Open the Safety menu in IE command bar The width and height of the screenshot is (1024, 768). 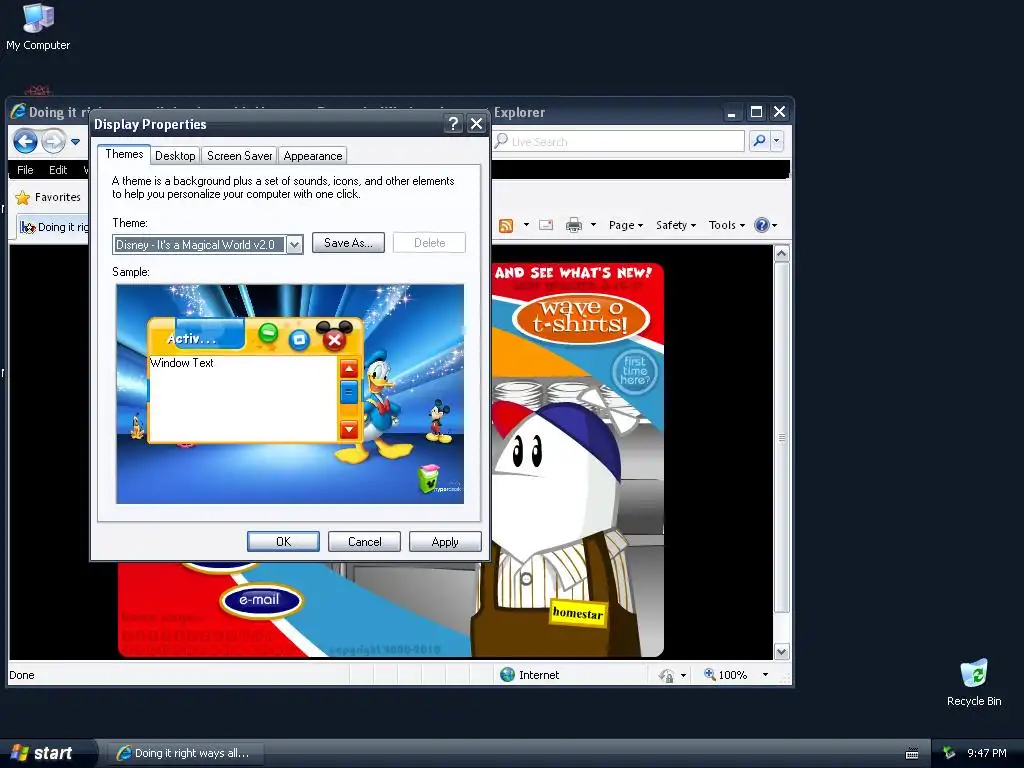pyautogui.click(x=676, y=225)
